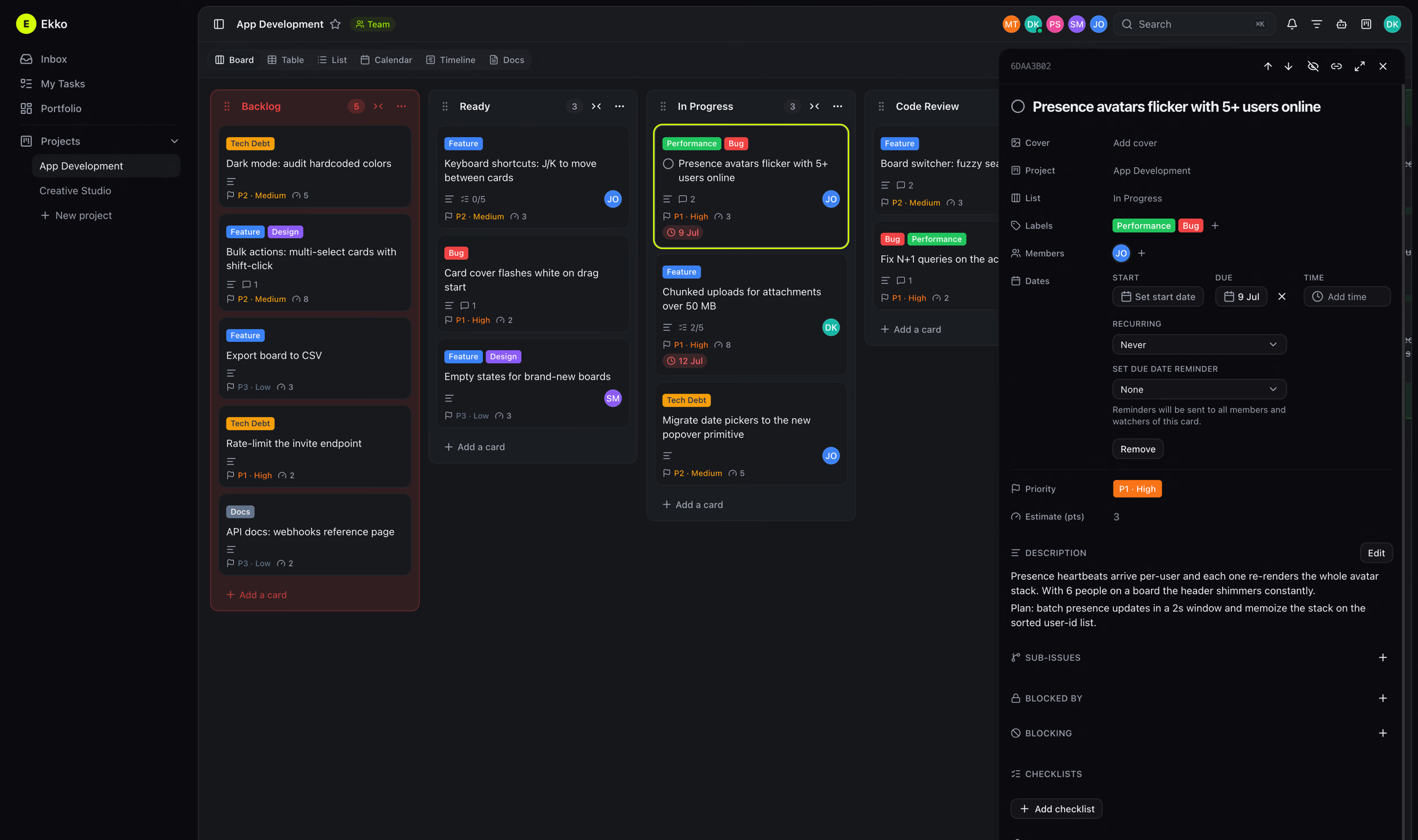Switch to the Table view
Image resolution: width=1418 pixels, height=840 pixels.
286,60
